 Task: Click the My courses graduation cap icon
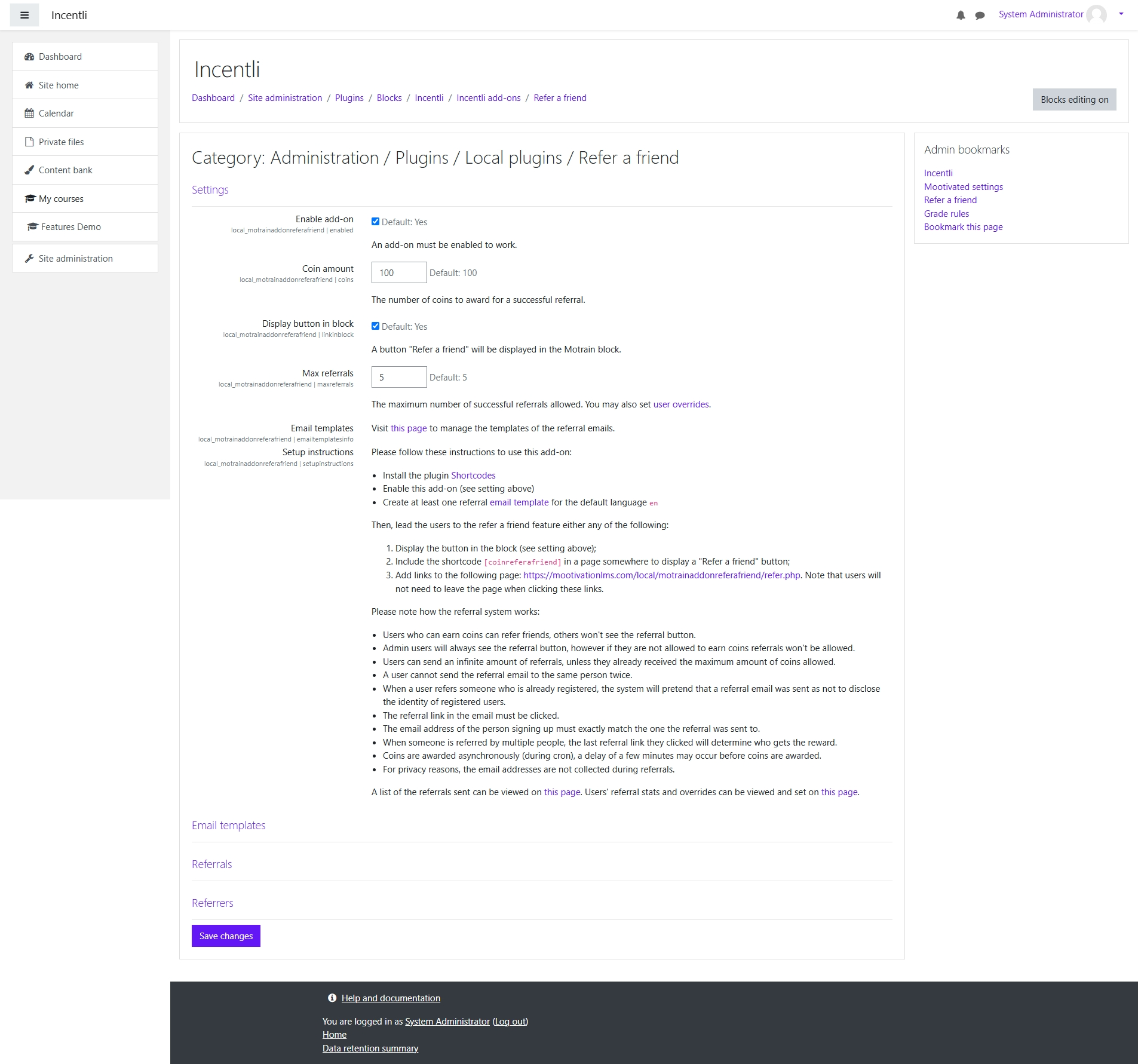tap(30, 198)
